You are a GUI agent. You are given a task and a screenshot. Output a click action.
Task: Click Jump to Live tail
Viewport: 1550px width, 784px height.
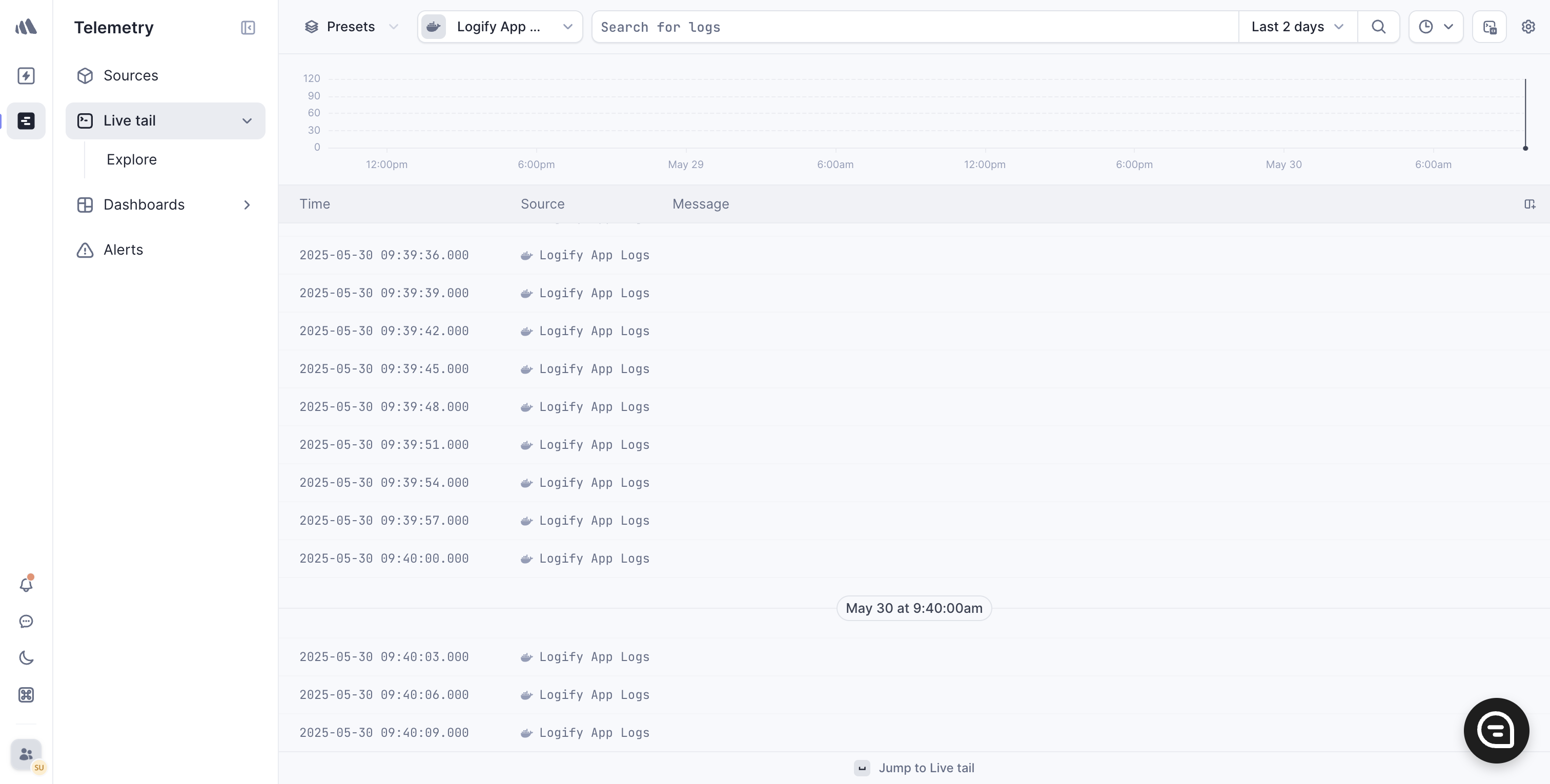tap(914, 767)
